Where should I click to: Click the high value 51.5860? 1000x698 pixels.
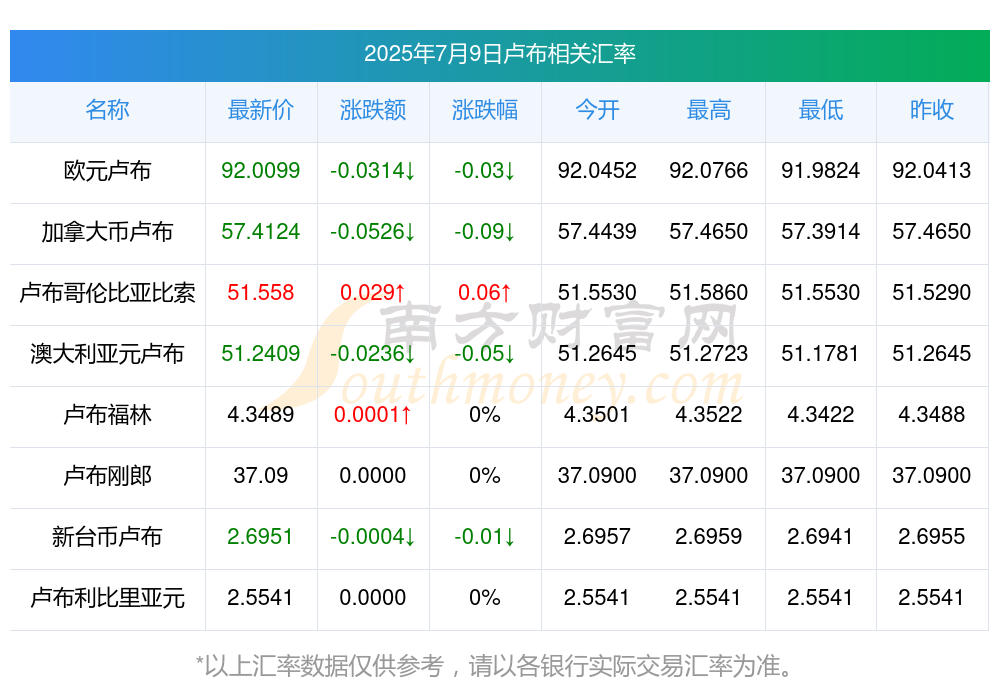tap(709, 292)
